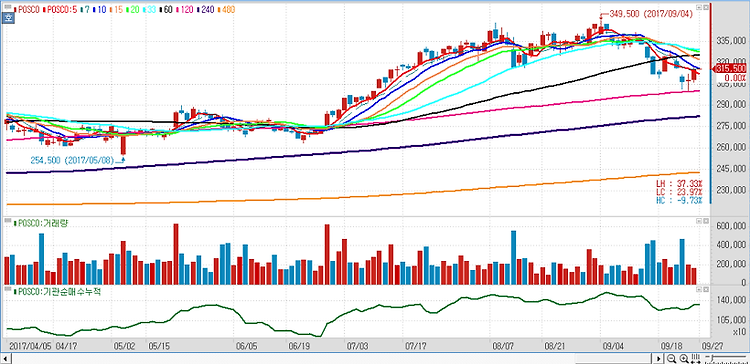Screen dimensions: 750x364
Task: Click the bar spacing adjust icon
Action: [x=695, y=359]
